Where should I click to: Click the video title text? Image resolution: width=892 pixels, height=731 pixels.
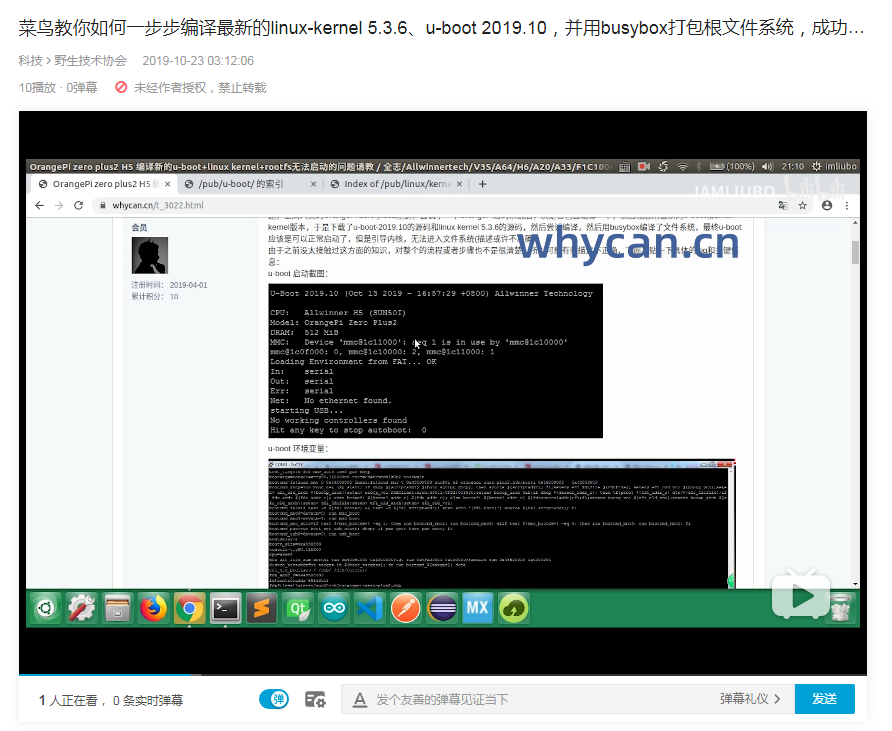(441, 27)
